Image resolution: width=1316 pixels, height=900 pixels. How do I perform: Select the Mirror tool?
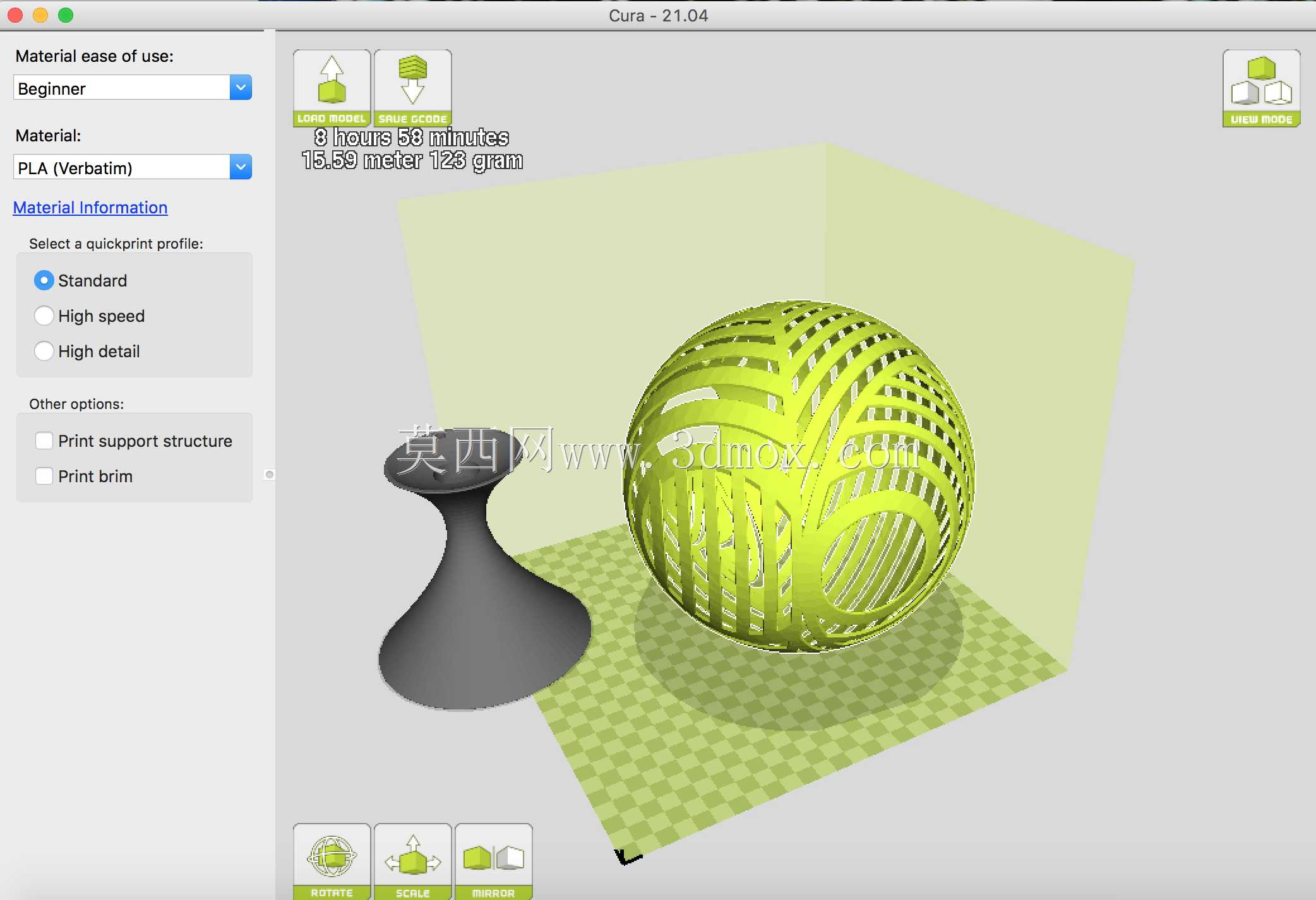(x=494, y=862)
